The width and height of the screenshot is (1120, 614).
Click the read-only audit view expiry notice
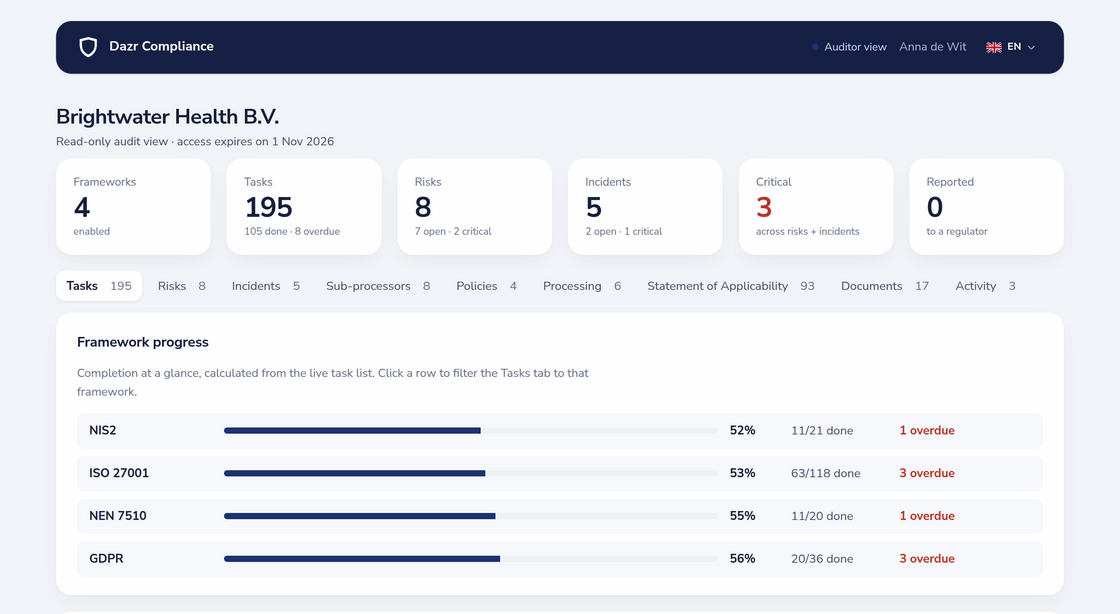coord(195,141)
